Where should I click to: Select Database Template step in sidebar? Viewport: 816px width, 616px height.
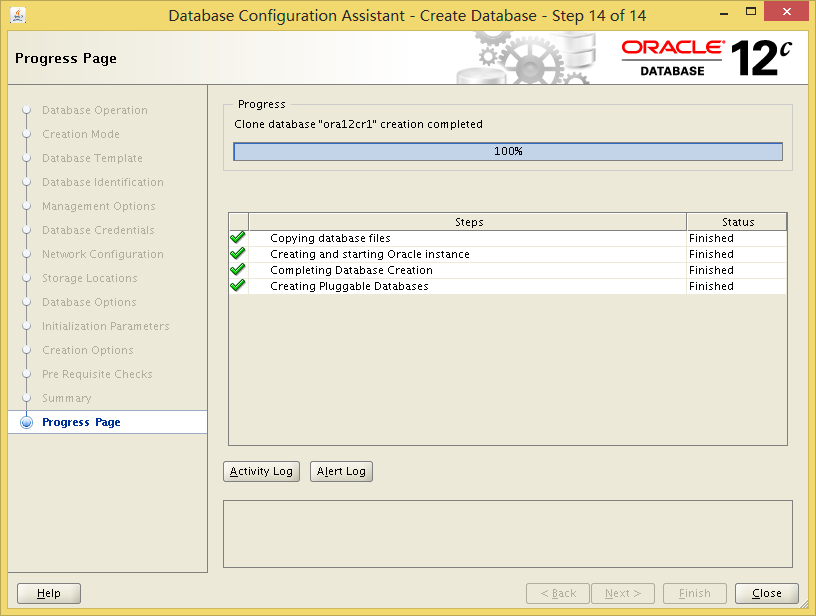coord(92,158)
